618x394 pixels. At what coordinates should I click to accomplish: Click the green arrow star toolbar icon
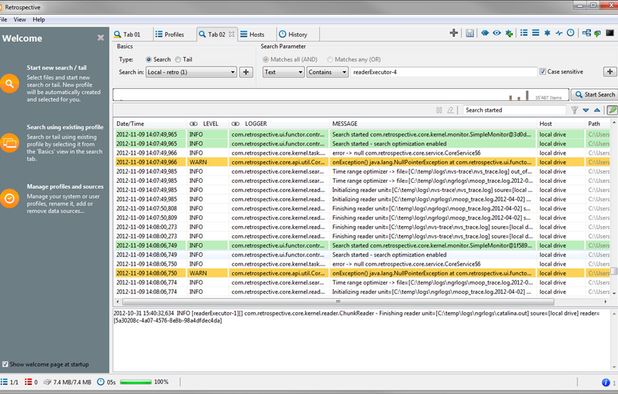coord(509,33)
